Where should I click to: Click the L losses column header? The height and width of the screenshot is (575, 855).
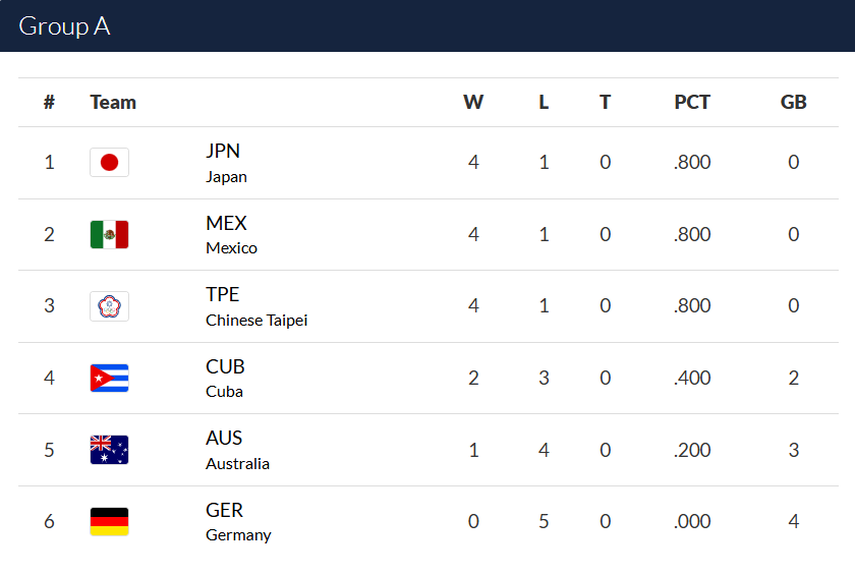(544, 102)
